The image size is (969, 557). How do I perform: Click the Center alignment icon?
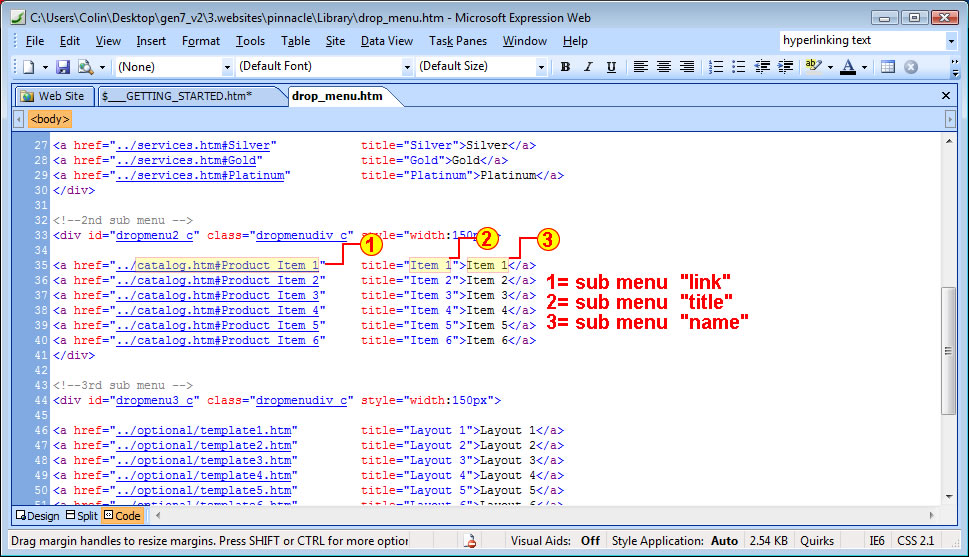pyautogui.click(x=664, y=67)
